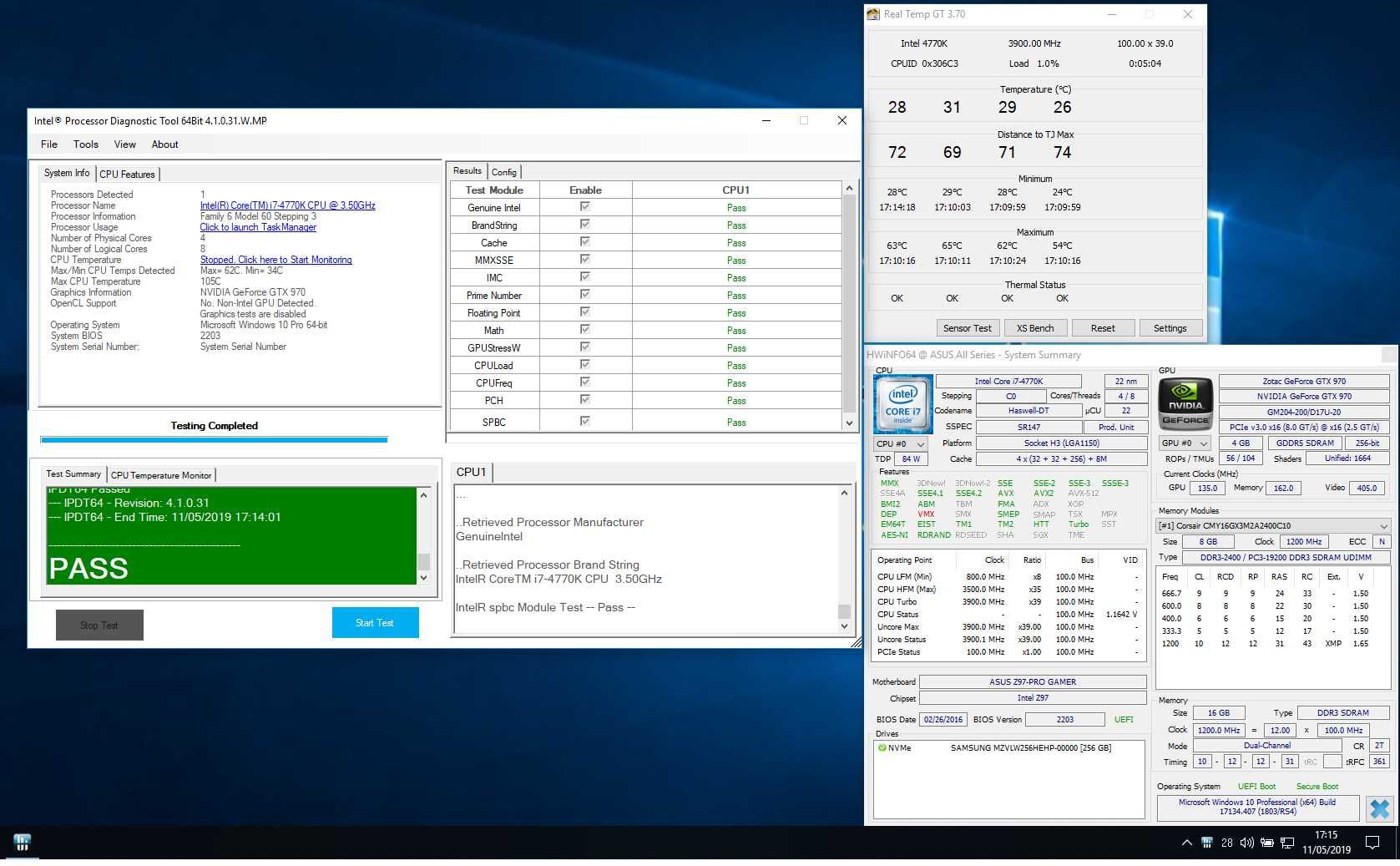This screenshot has width=1400, height=866.
Task: Click the Test Summary scrollbar up arrow
Action: [423, 495]
